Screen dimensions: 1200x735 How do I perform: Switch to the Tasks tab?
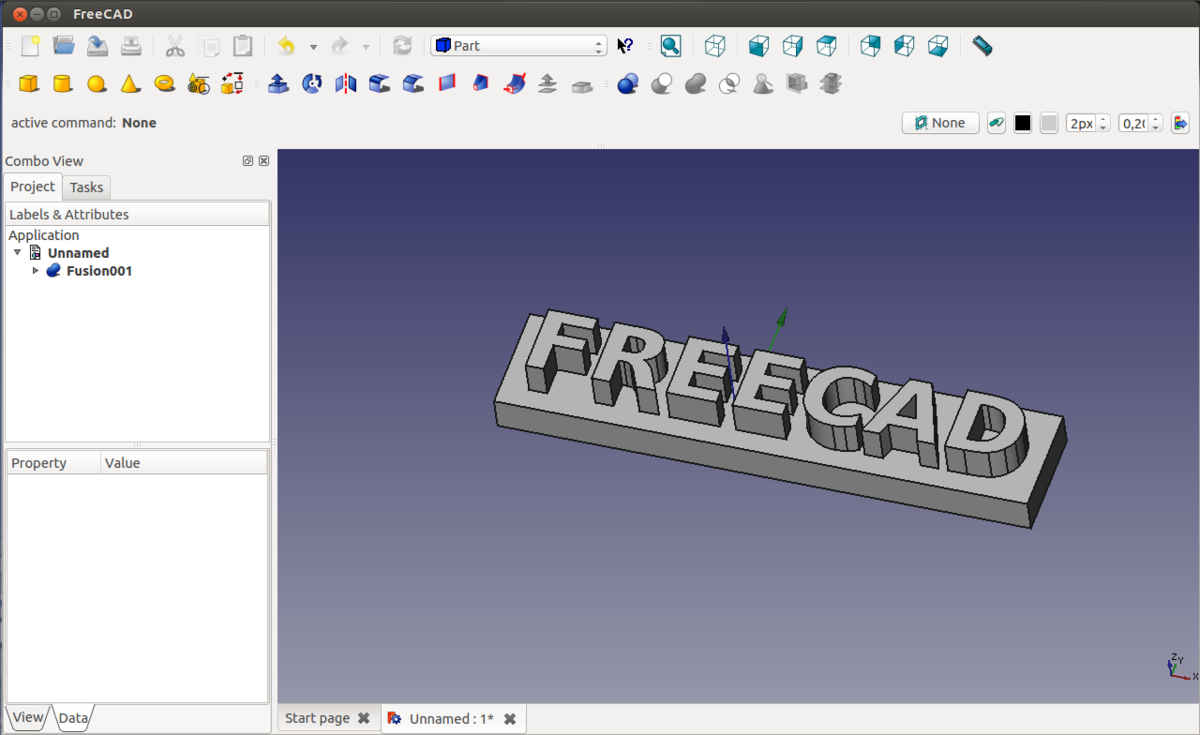[x=86, y=187]
